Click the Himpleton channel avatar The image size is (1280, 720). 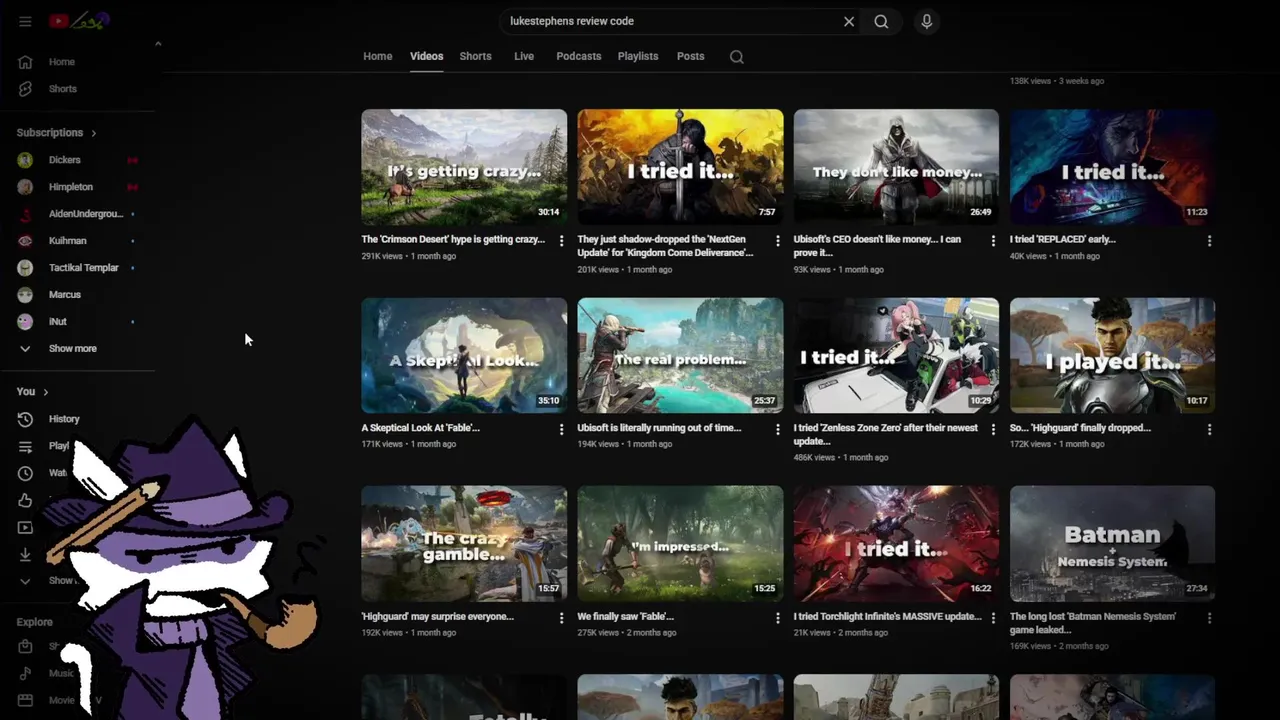(26, 187)
